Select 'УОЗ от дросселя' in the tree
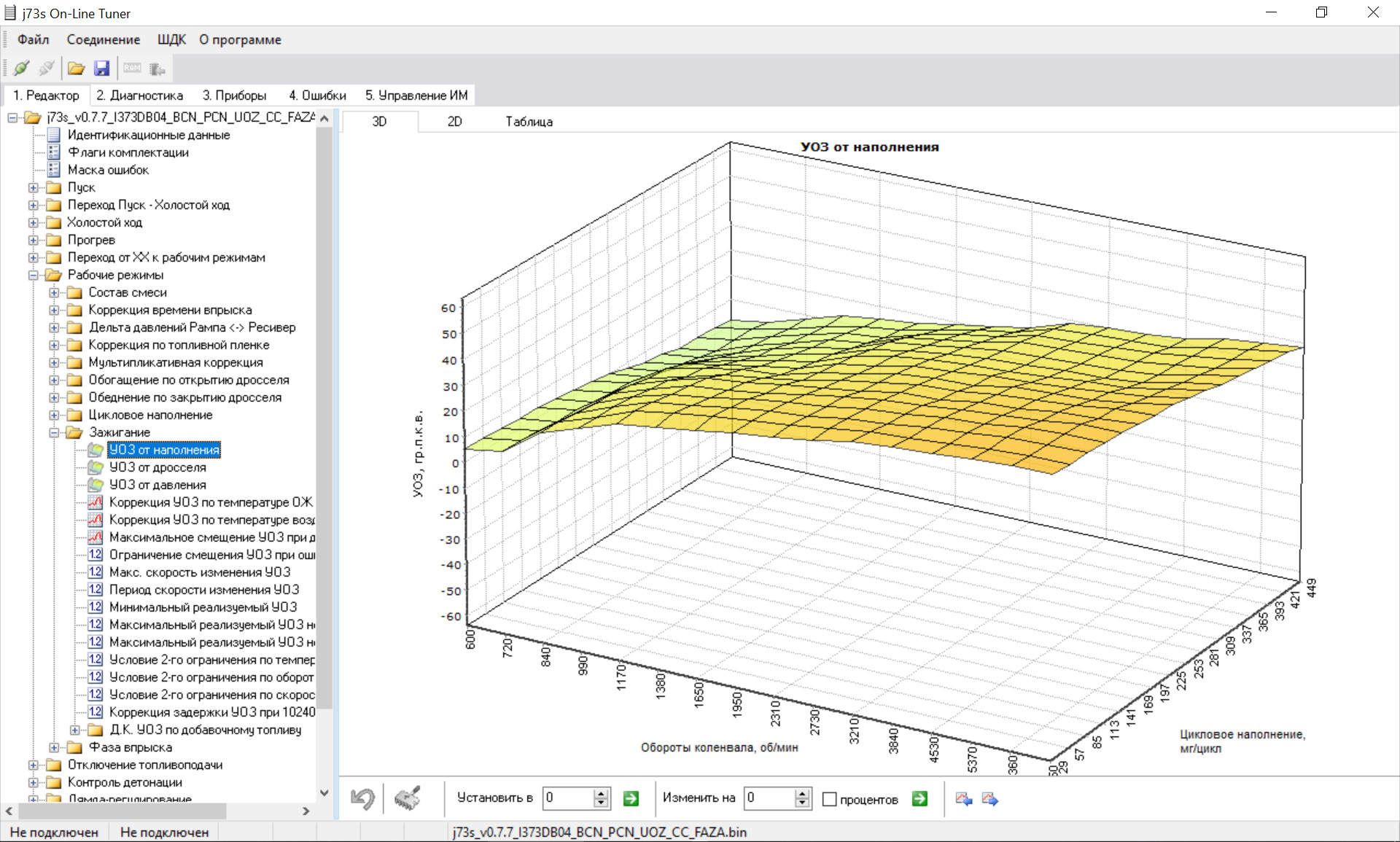This screenshot has width=1400, height=842. tap(157, 467)
